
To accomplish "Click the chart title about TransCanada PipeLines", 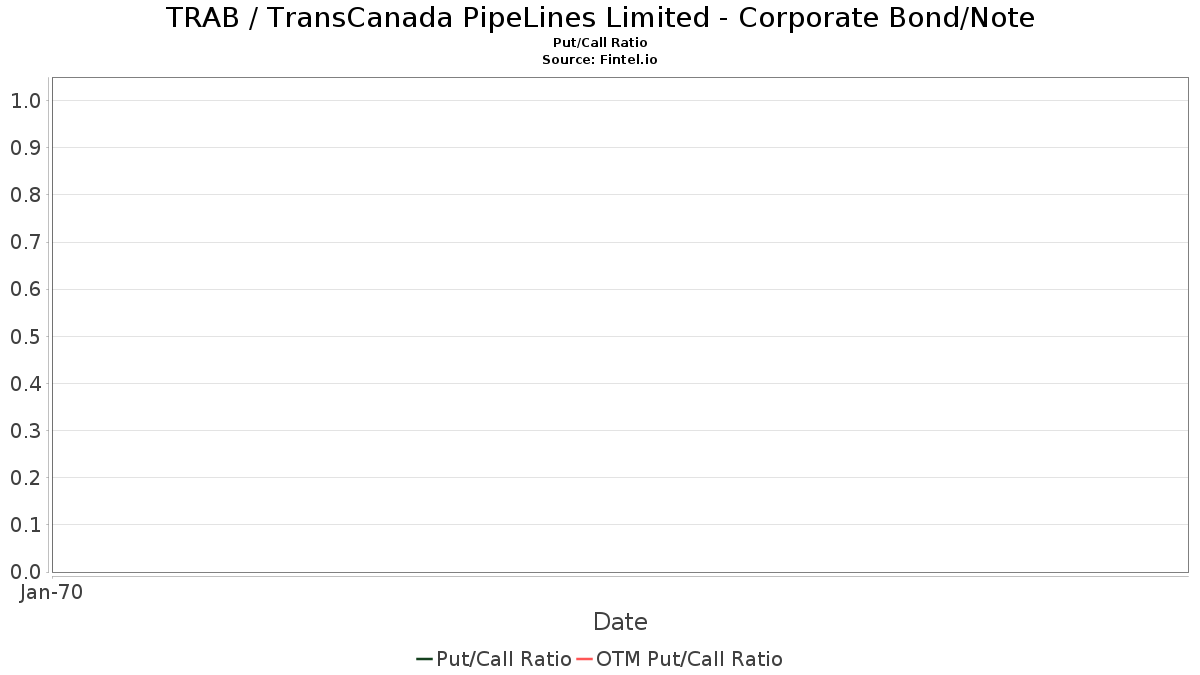I will click(600, 18).
